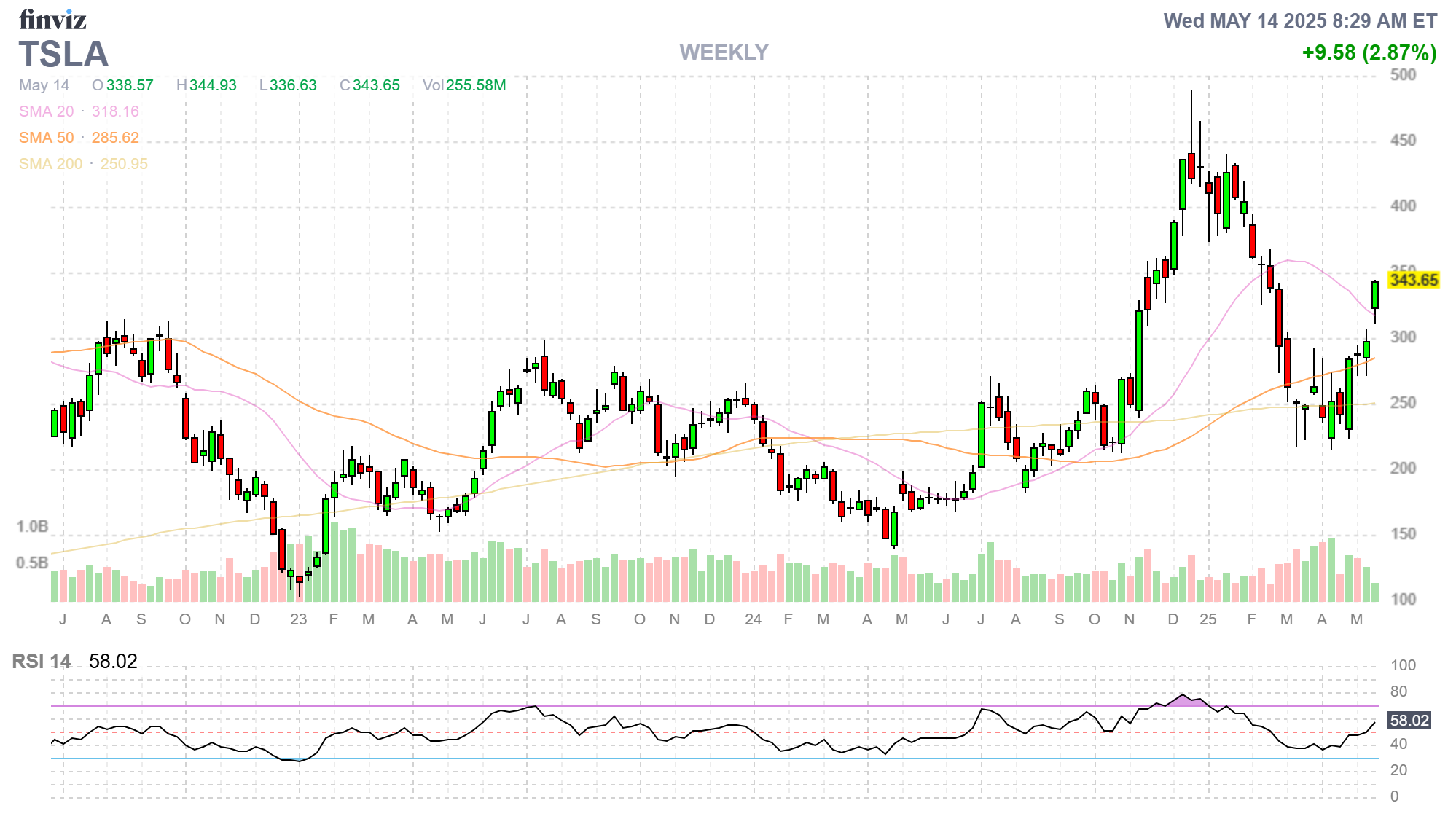Viewport: 1456px width, 819px height.
Task: Click the SMA 50 legend label
Action: [46, 138]
